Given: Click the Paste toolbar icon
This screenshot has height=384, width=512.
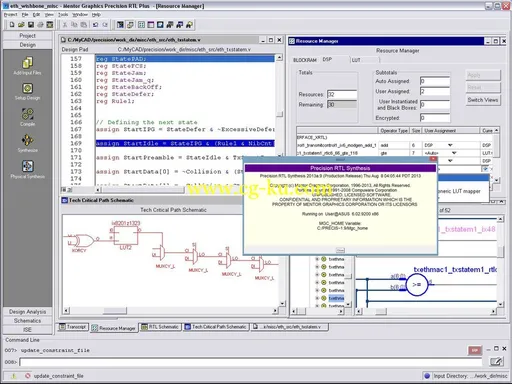Looking at the screenshot, I should point(84,25).
